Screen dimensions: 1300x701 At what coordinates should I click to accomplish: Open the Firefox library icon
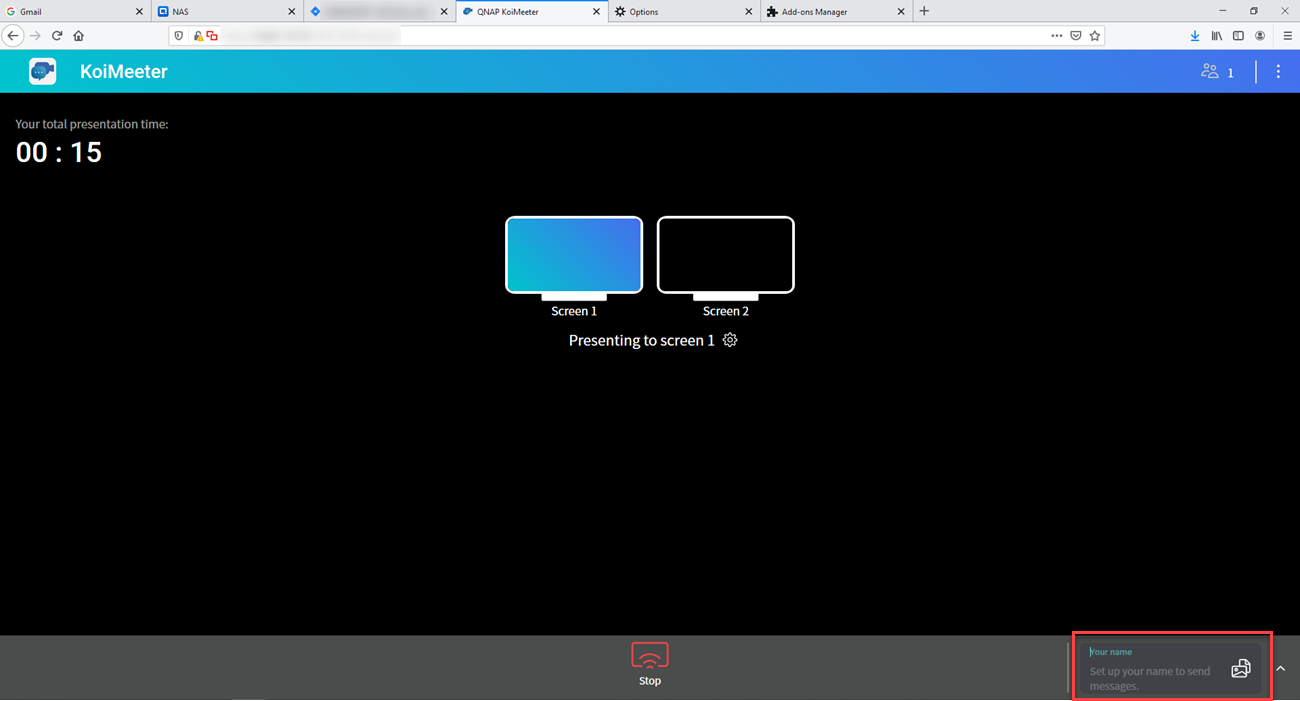(x=1217, y=36)
